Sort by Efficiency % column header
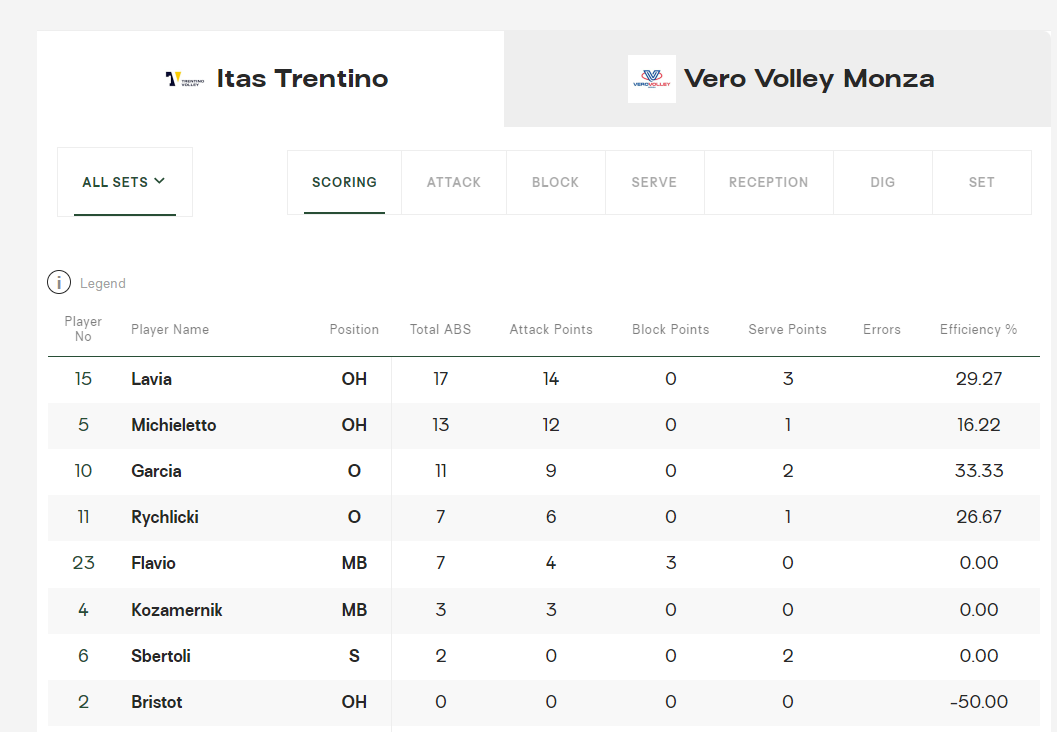The image size is (1057, 732). pyautogui.click(x=978, y=329)
